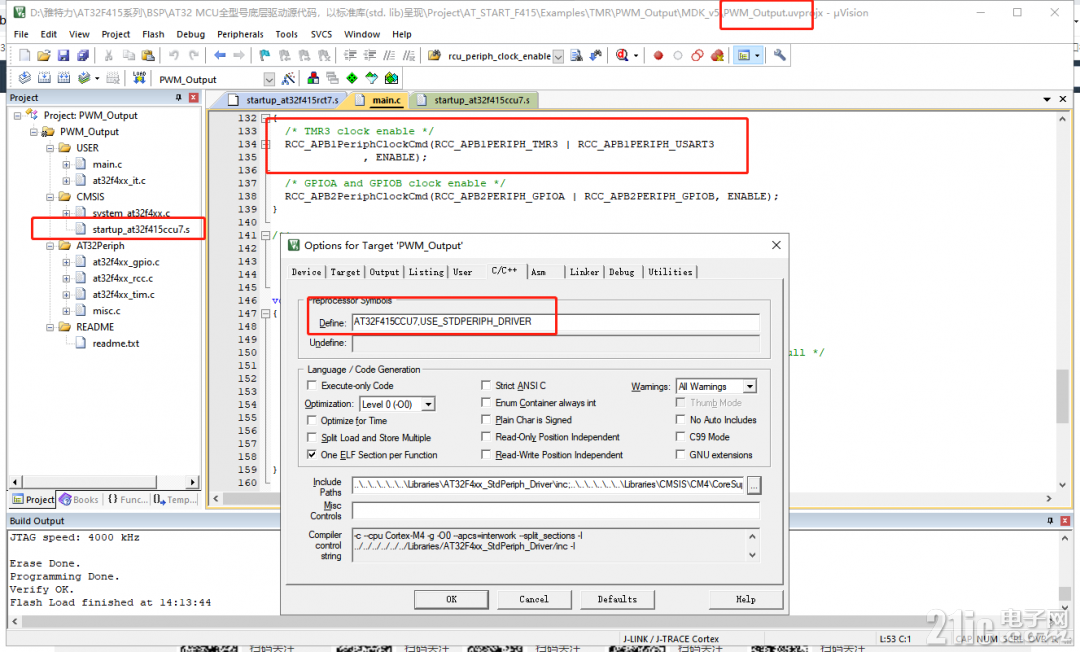Click the Cut scissors icon
The height and width of the screenshot is (652, 1080).
(109, 56)
